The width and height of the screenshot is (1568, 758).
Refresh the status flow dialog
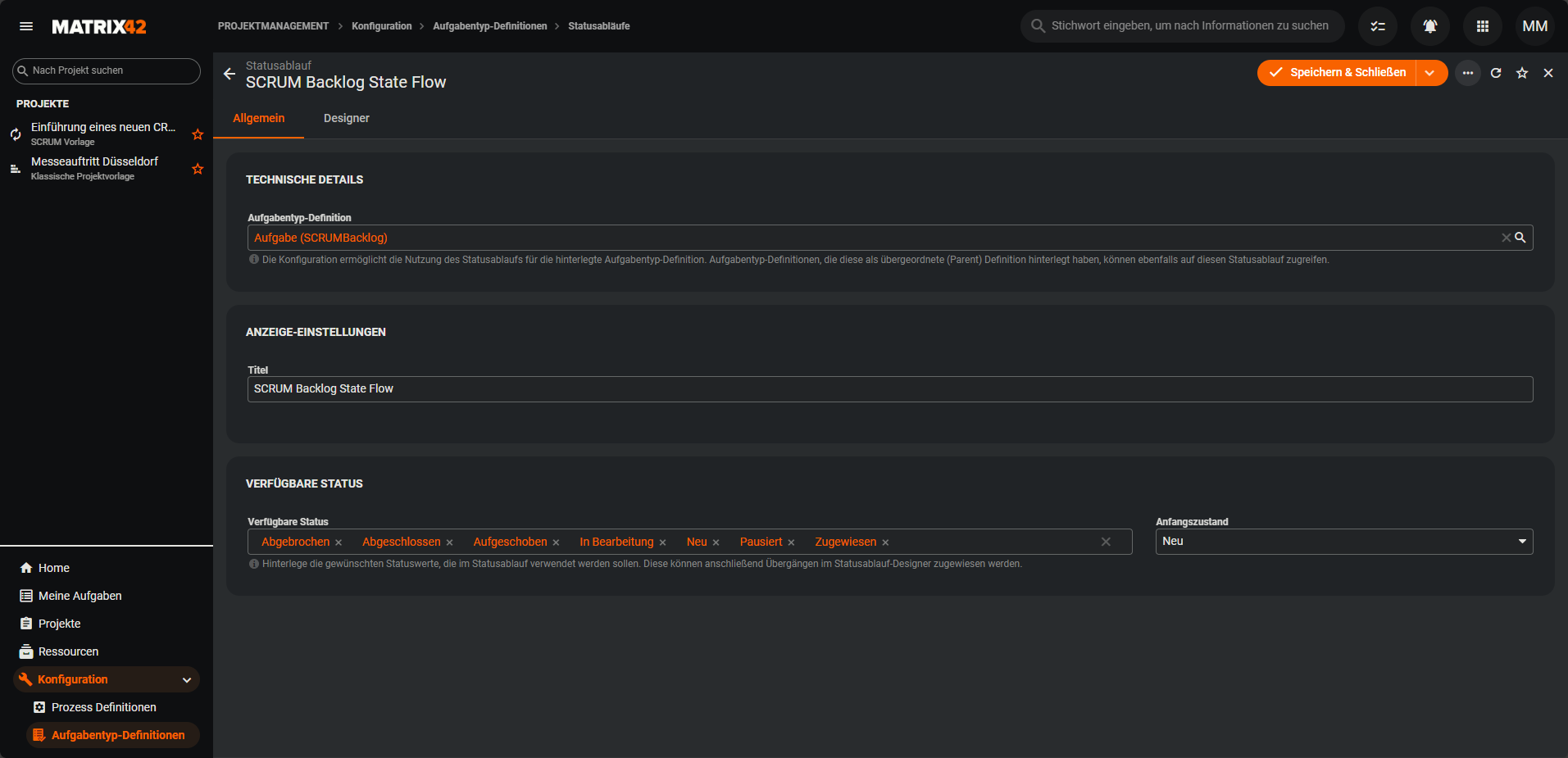[x=1495, y=73]
